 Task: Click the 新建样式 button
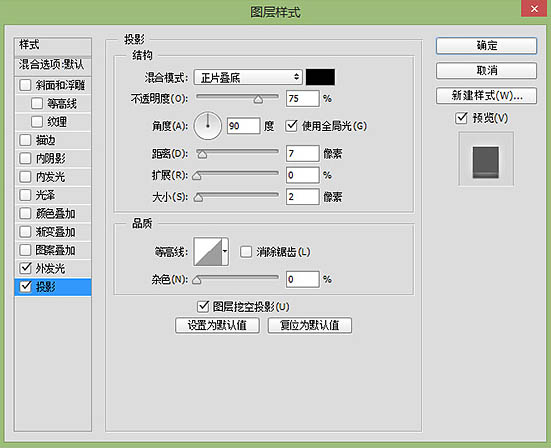[486, 95]
